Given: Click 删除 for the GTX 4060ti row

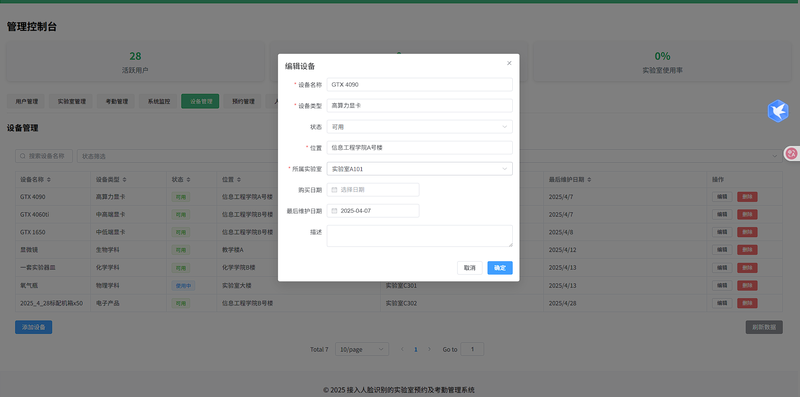Looking at the screenshot, I should [747, 214].
